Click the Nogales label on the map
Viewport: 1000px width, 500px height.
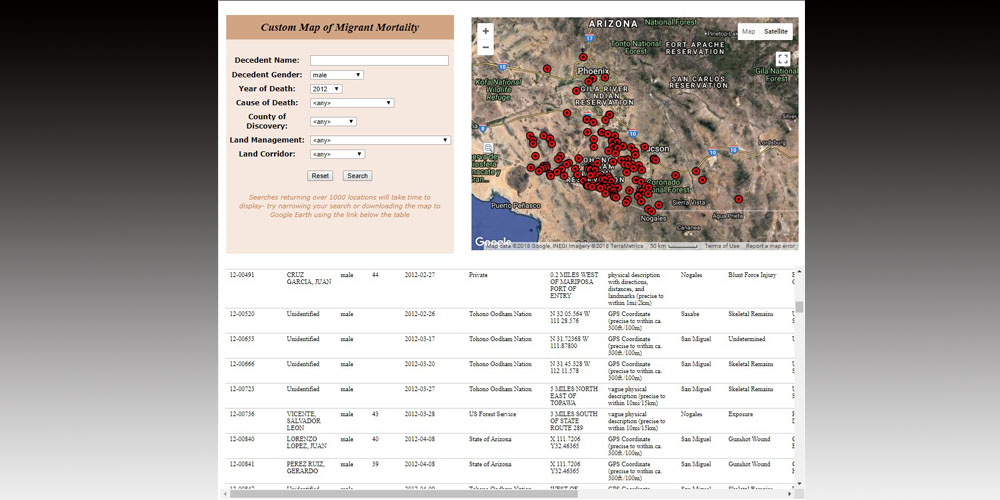[654, 218]
